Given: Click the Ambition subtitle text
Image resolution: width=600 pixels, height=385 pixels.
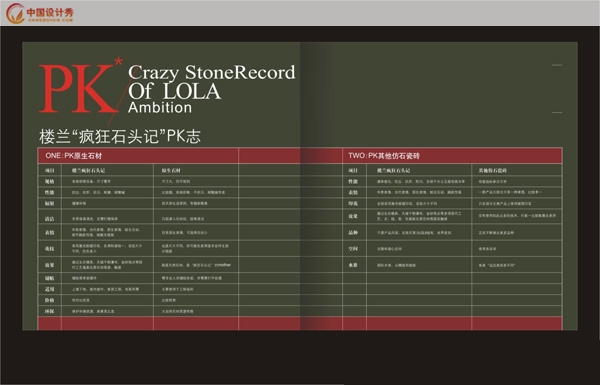Looking at the screenshot, I should pos(160,108).
